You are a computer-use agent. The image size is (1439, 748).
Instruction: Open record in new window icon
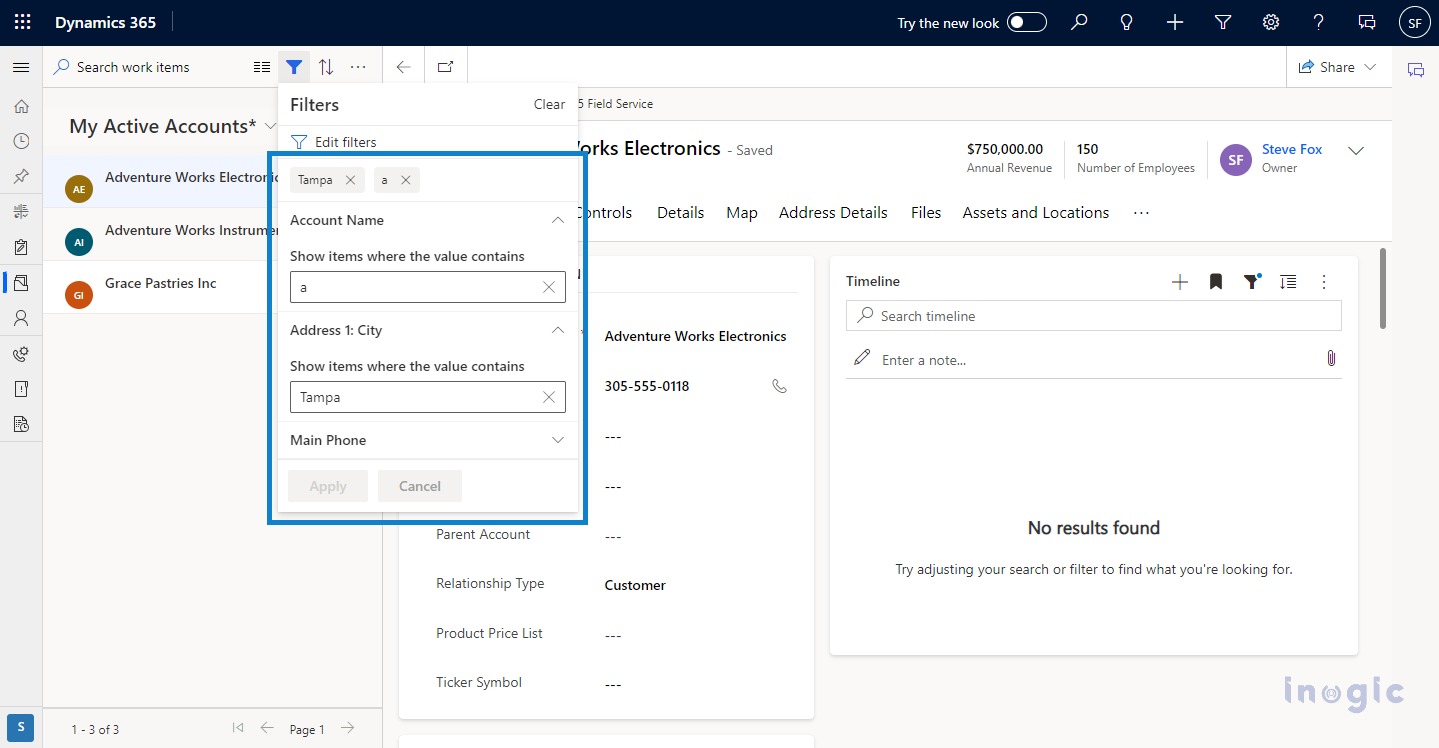click(446, 67)
